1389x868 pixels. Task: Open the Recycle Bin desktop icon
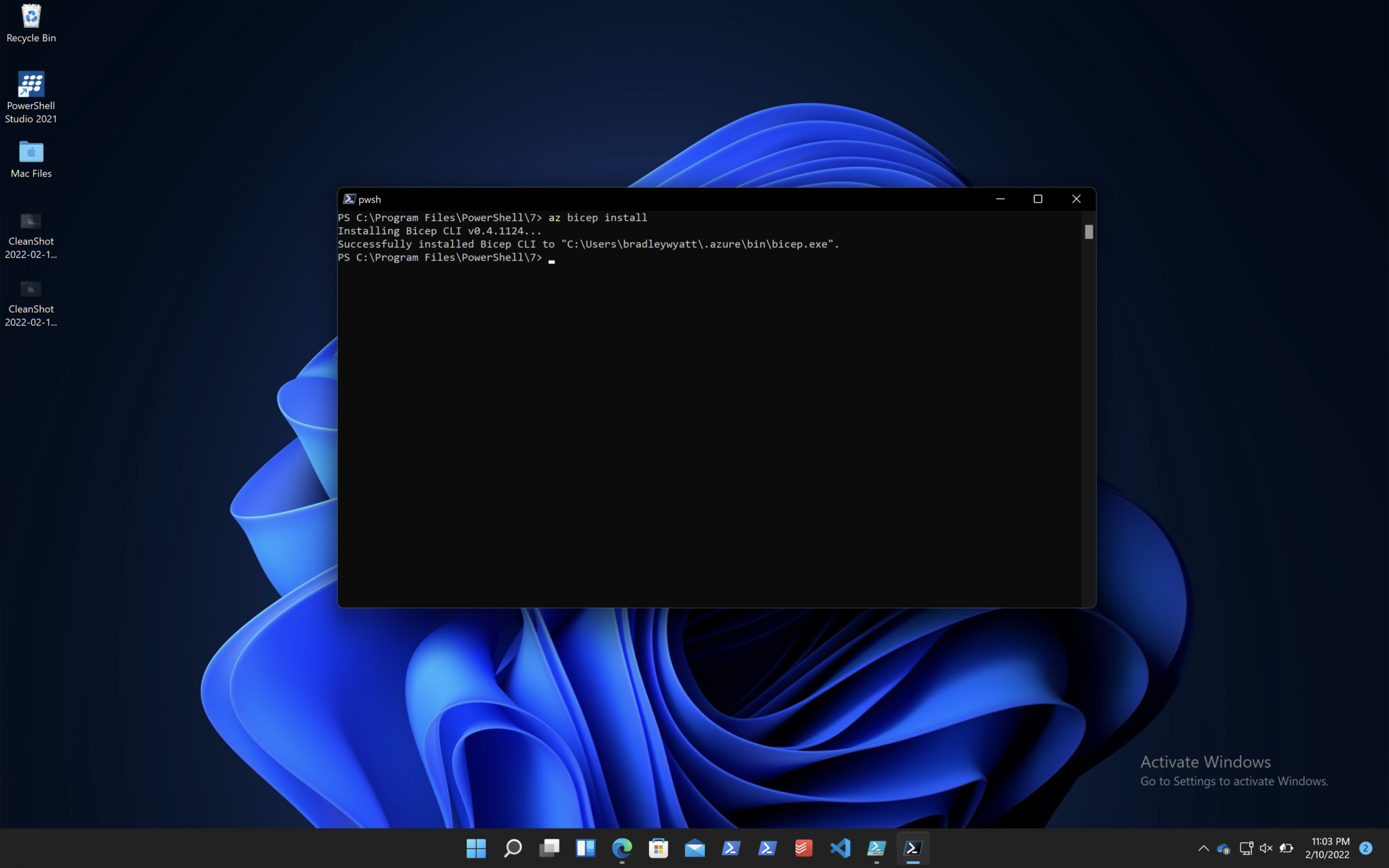click(x=31, y=24)
